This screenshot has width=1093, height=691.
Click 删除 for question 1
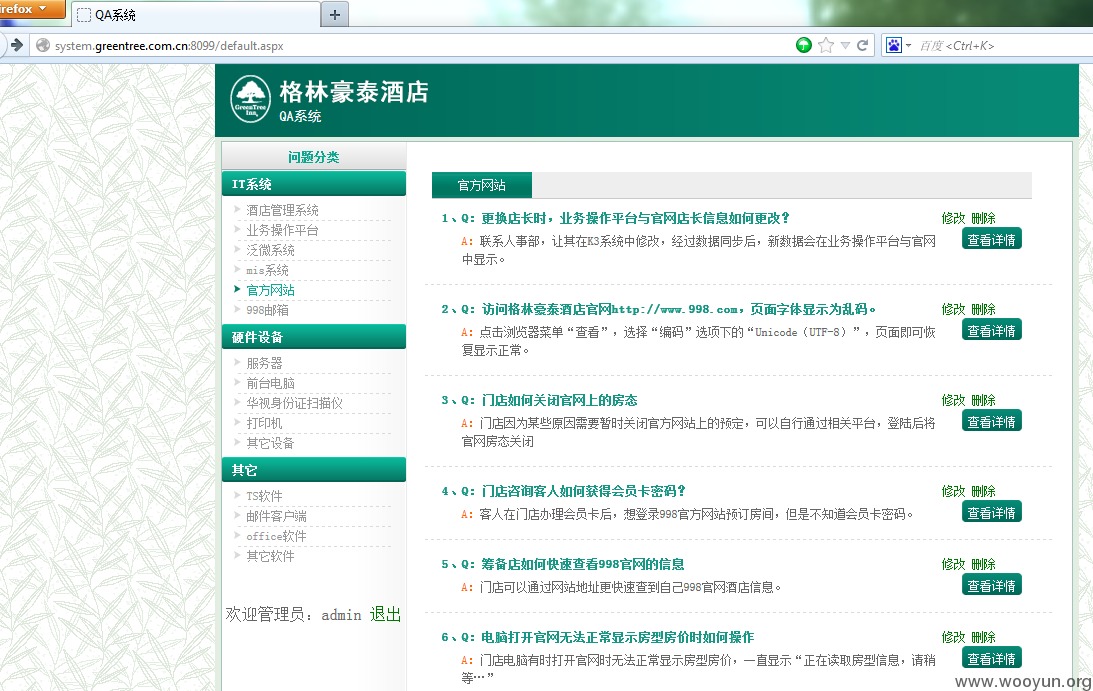coord(984,218)
